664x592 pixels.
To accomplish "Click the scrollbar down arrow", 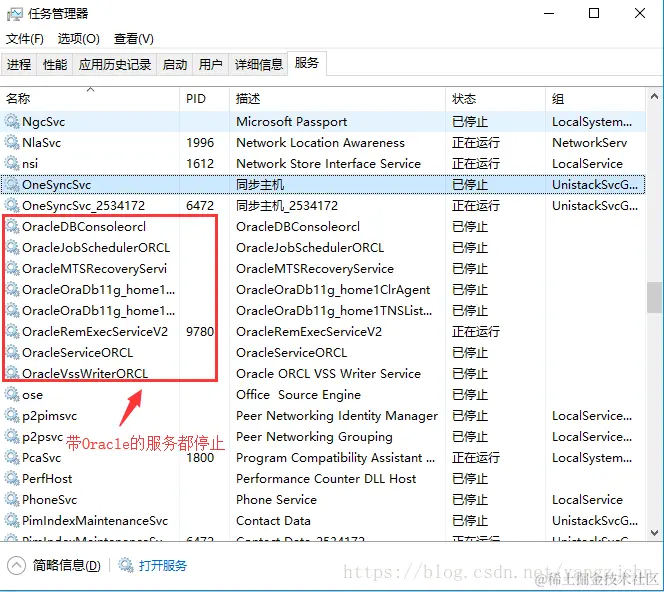I will (x=654, y=532).
